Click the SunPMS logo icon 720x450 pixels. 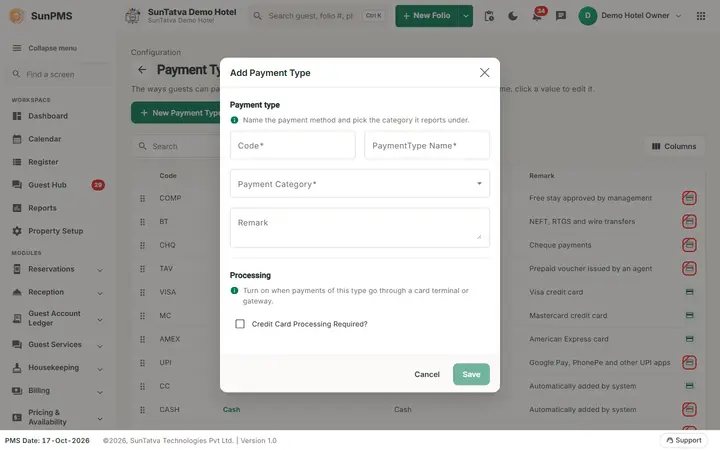17,16
